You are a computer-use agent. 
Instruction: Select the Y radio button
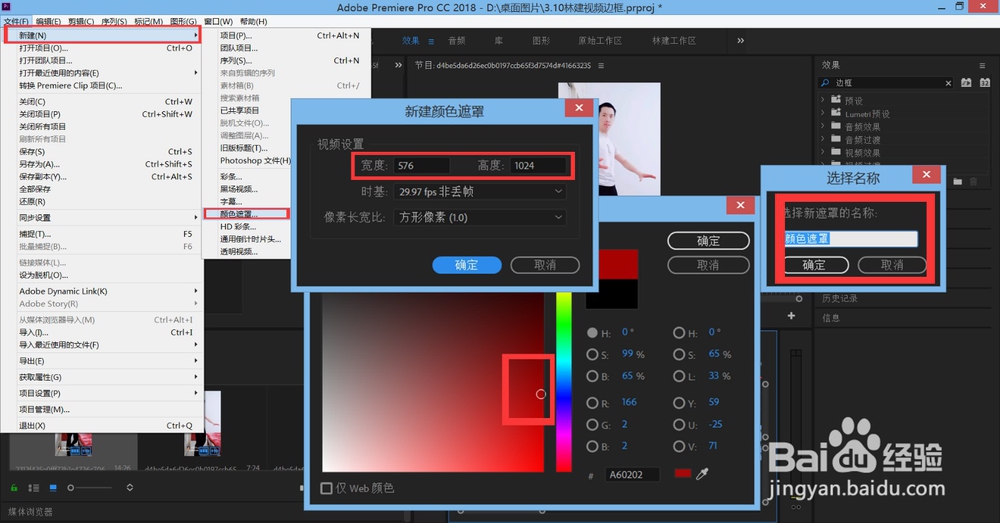point(679,403)
